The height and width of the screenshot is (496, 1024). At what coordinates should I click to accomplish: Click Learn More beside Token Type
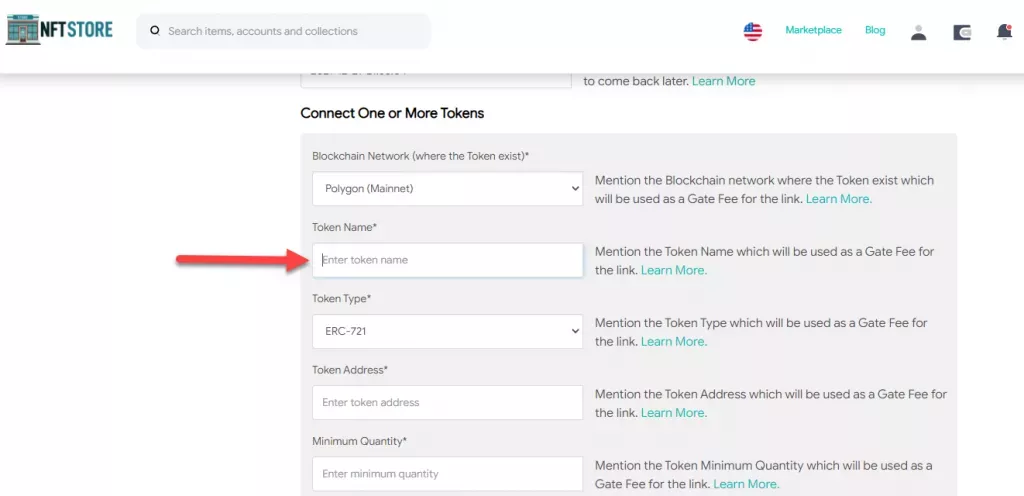673,342
